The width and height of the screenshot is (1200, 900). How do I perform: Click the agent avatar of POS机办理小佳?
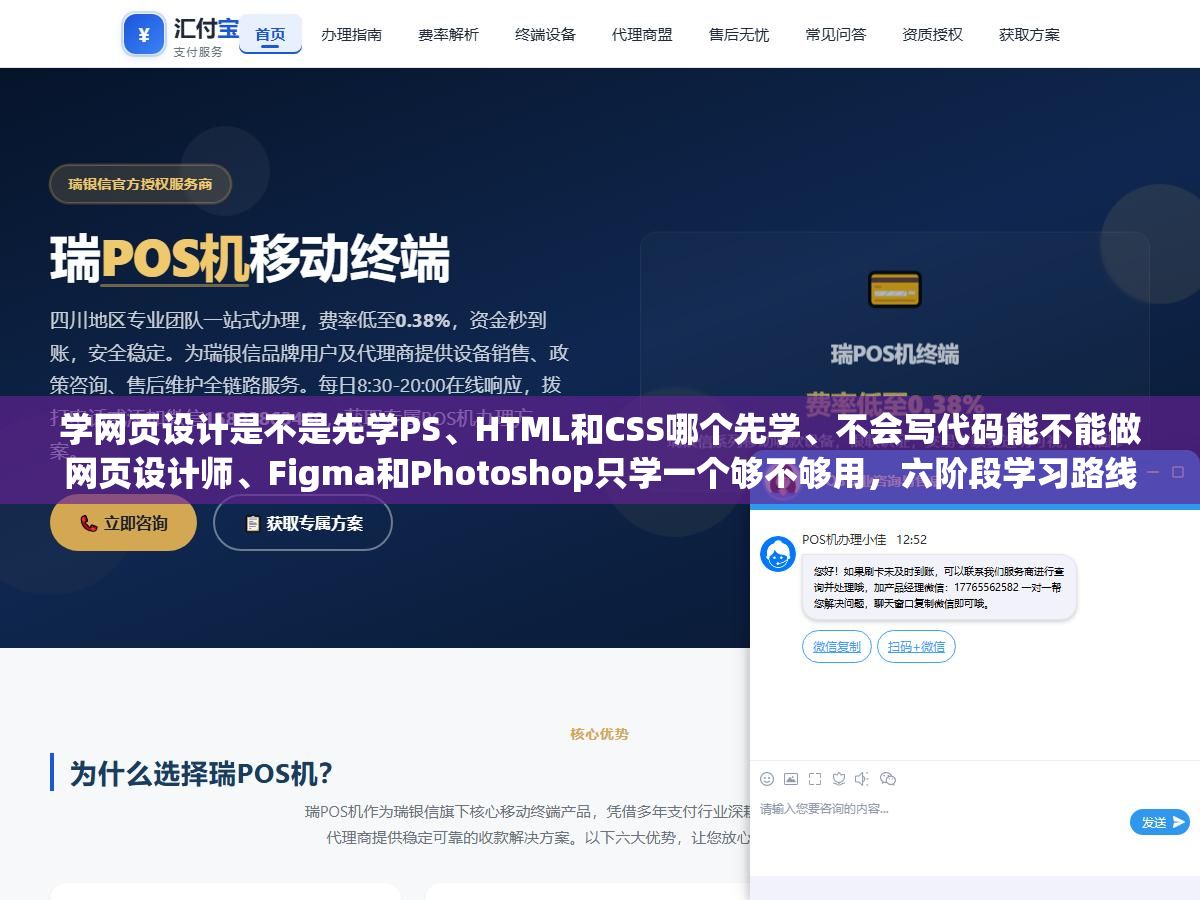778,554
